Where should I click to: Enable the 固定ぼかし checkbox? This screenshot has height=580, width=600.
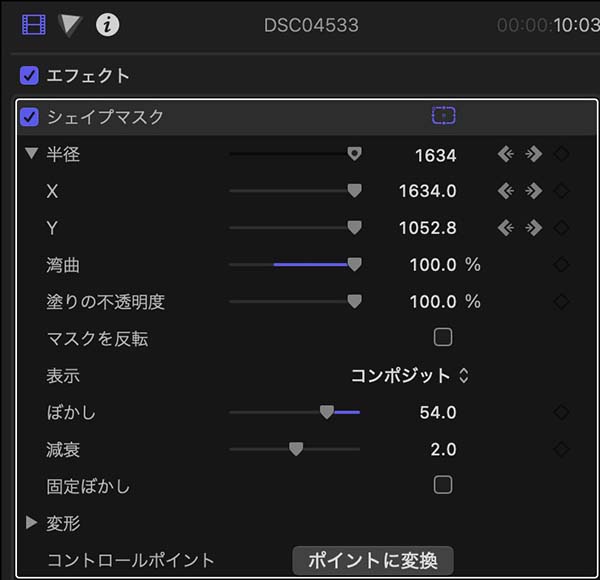point(443,485)
